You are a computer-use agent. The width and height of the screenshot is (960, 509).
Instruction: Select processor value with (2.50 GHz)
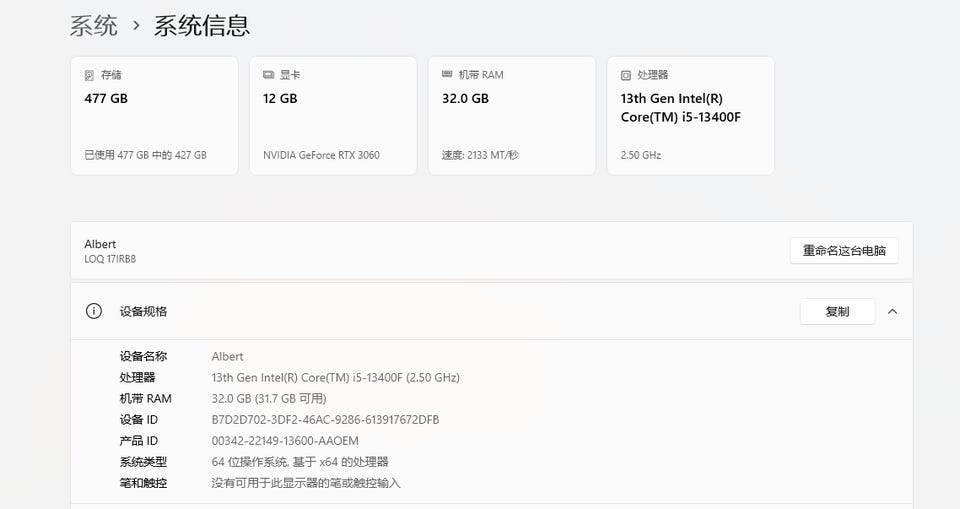click(x=336, y=377)
